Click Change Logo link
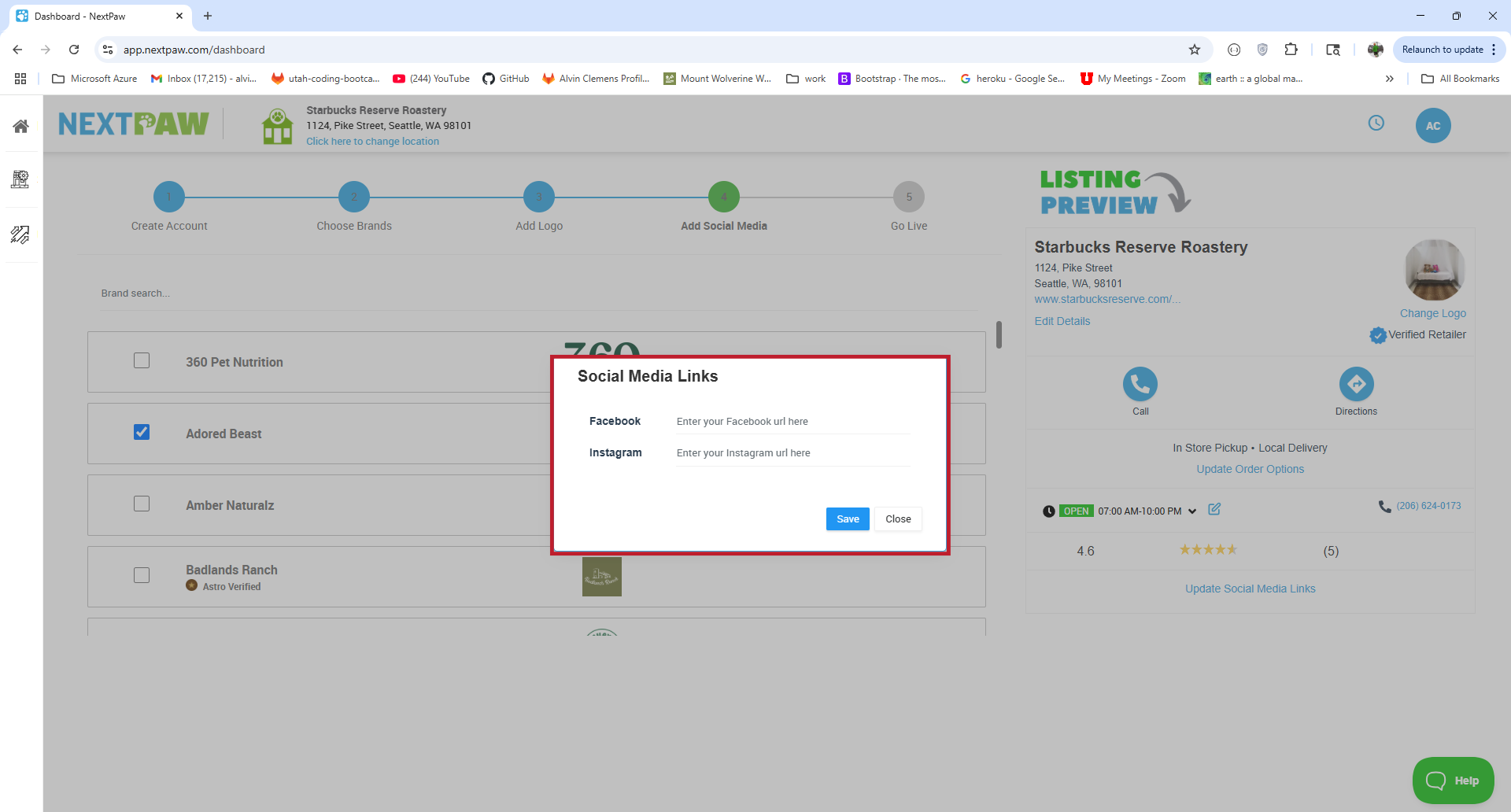1511x812 pixels. pos(1432,313)
